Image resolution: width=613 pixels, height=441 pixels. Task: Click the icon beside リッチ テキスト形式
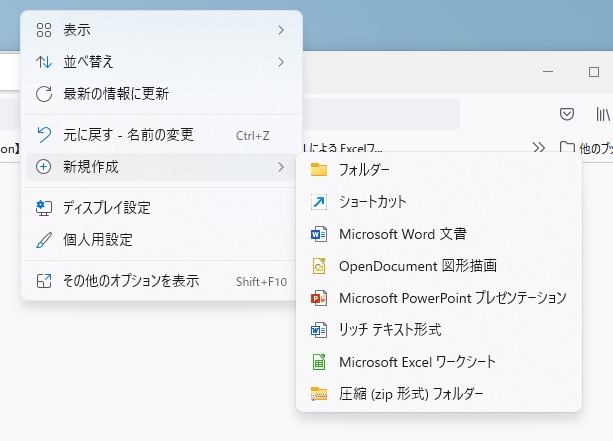[319, 330]
